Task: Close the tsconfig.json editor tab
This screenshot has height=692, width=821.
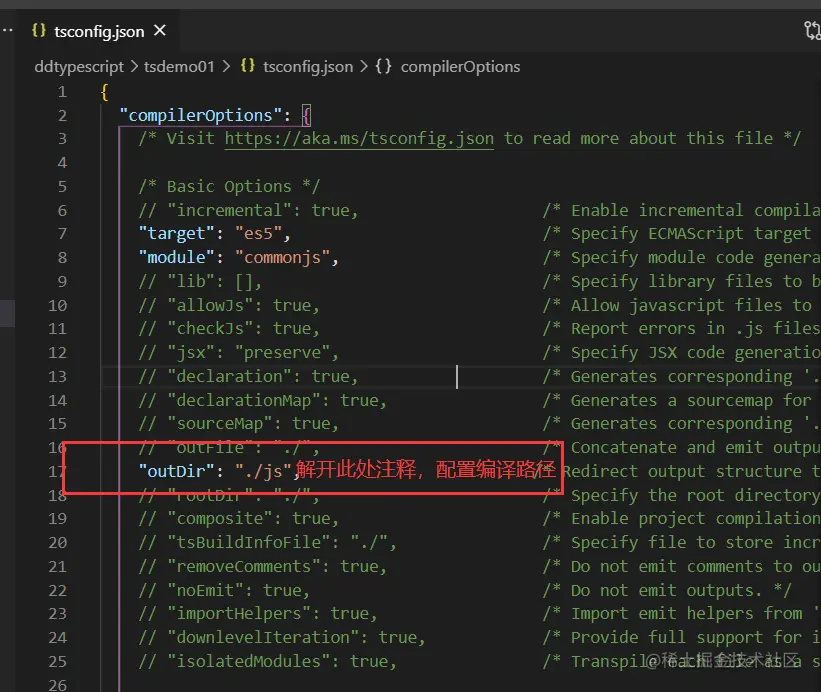Action: 160,31
